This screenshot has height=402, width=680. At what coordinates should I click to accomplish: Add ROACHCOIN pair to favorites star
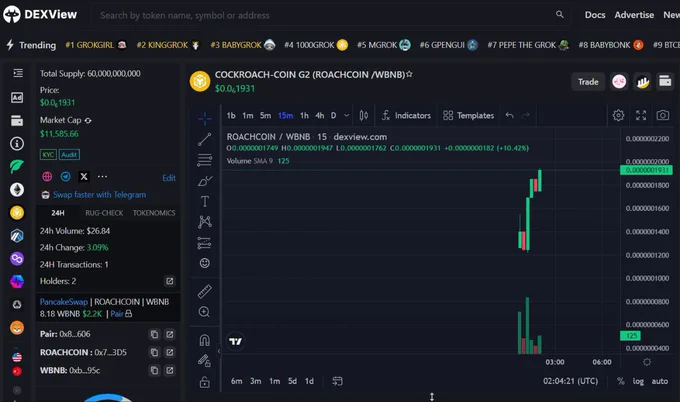point(409,74)
